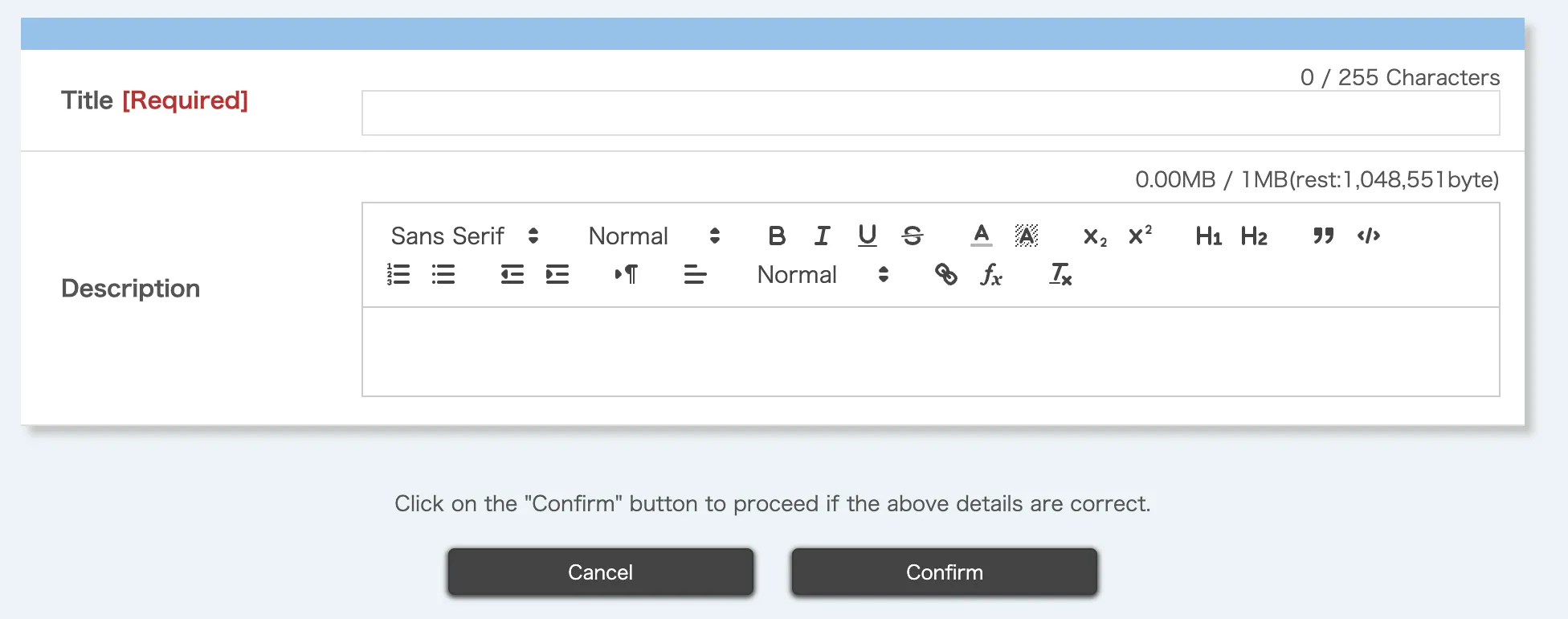The image size is (1568, 619).
Task: Click into the Title input field
Action: pos(930,113)
